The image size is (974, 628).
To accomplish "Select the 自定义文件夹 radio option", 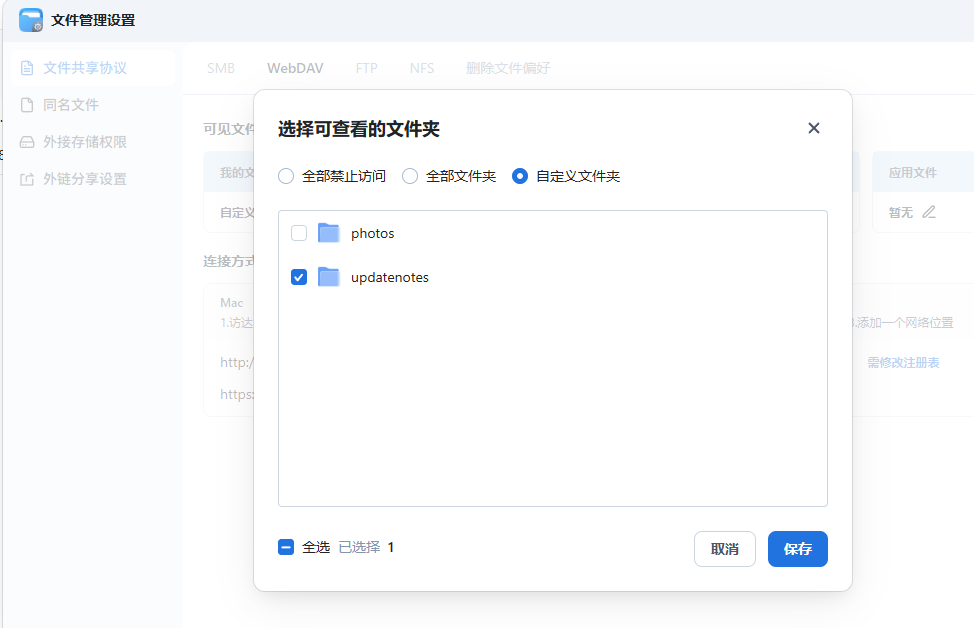I will (x=520, y=176).
